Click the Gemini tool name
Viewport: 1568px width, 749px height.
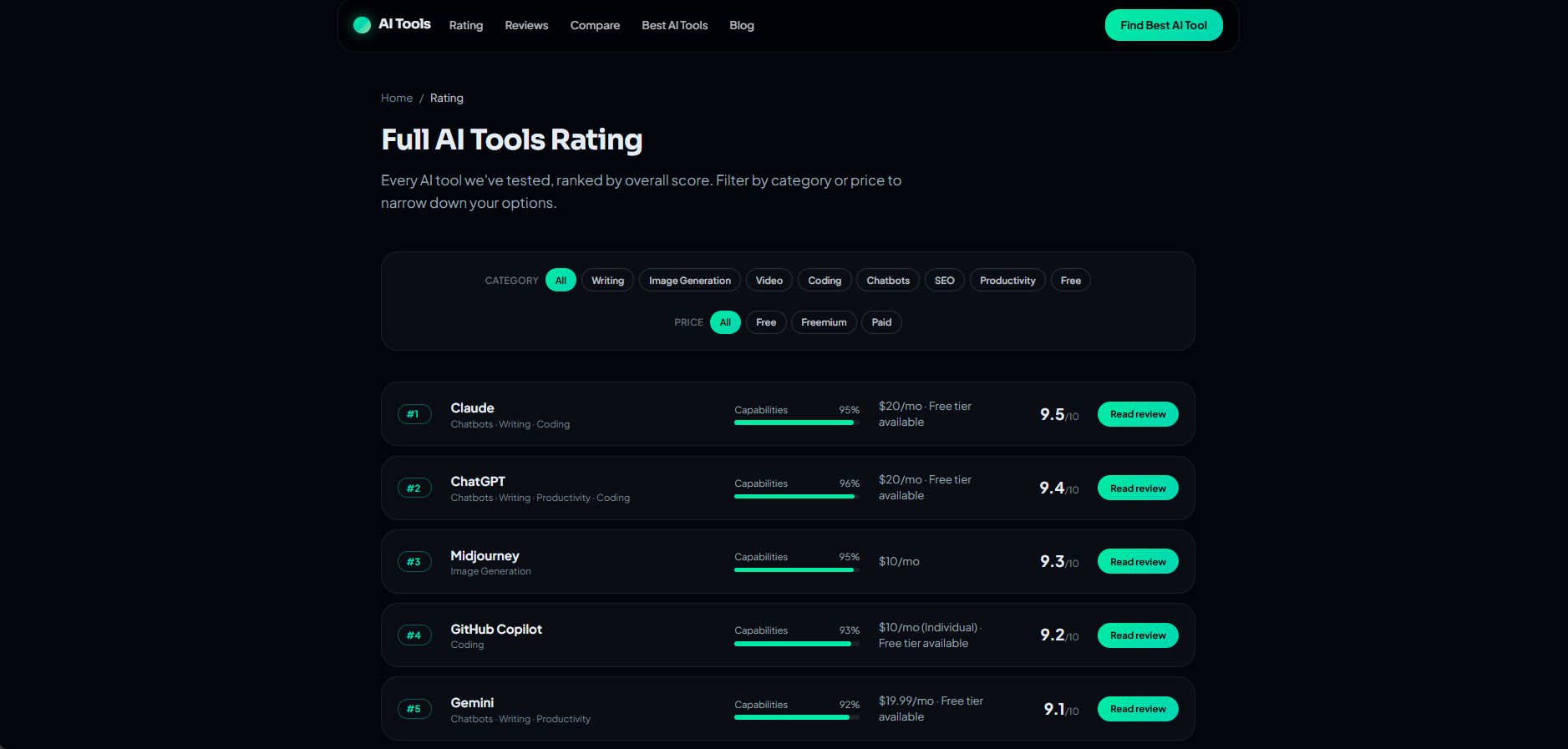[472, 703]
